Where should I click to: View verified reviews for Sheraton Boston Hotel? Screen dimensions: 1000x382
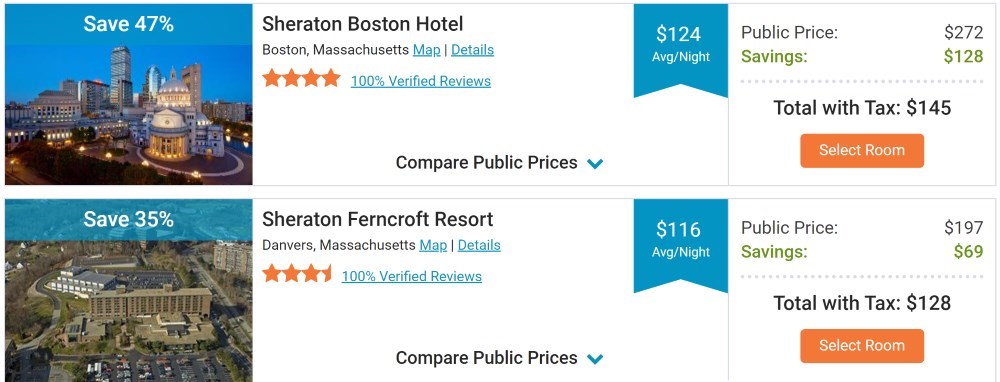(420, 81)
